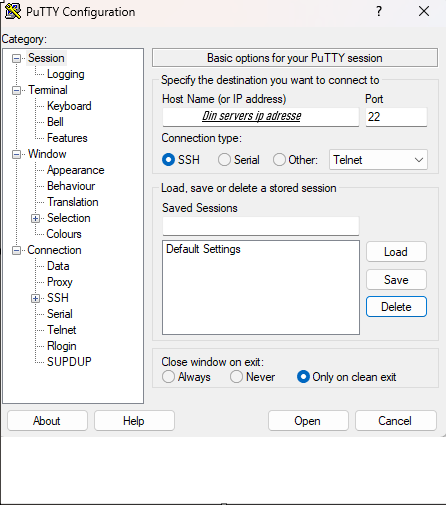Select the Serial connection type radio button
Screen dimensions: 446x505
click(x=224, y=160)
